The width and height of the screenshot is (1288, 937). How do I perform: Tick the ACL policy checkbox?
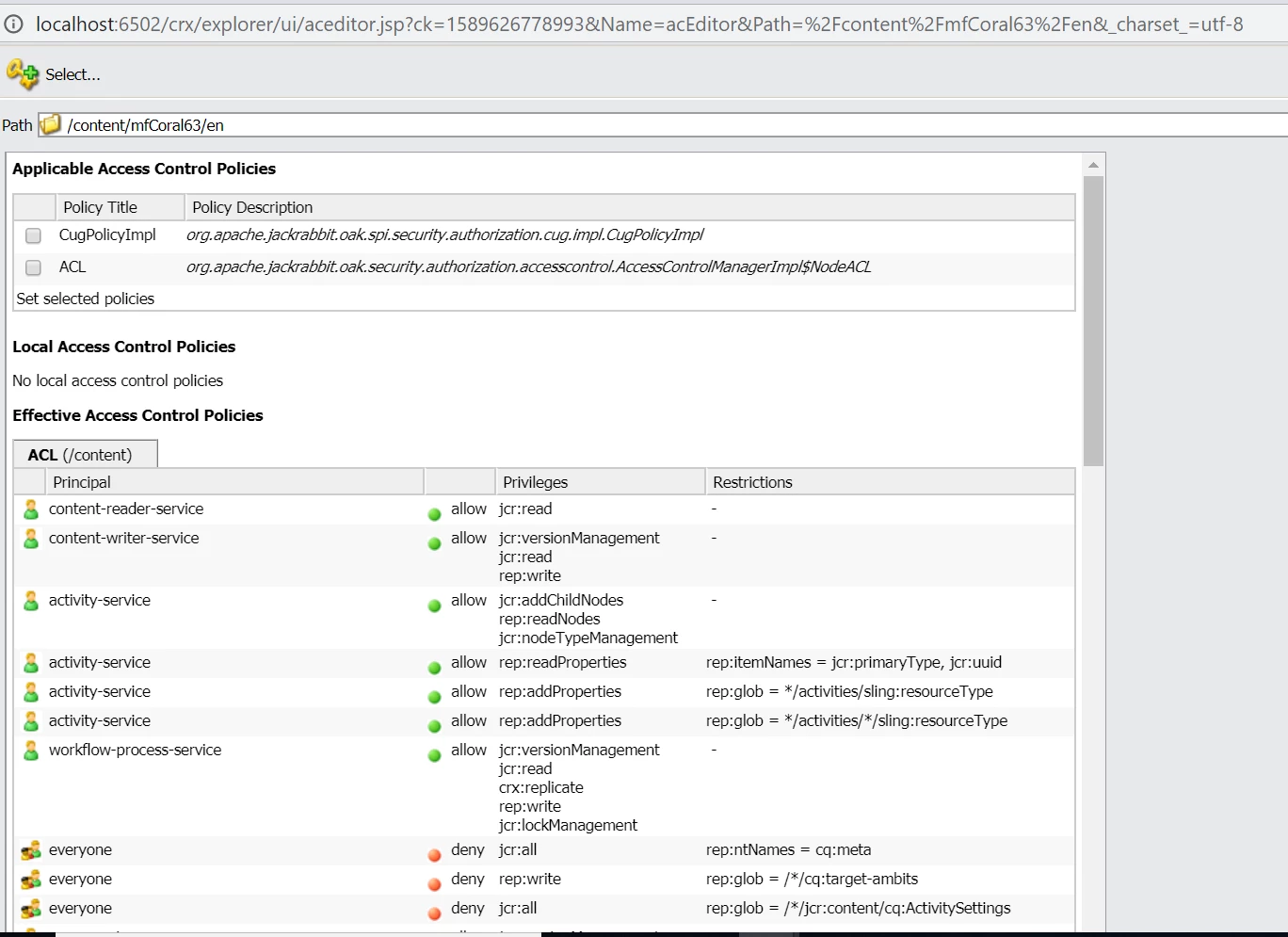pyautogui.click(x=33, y=267)
